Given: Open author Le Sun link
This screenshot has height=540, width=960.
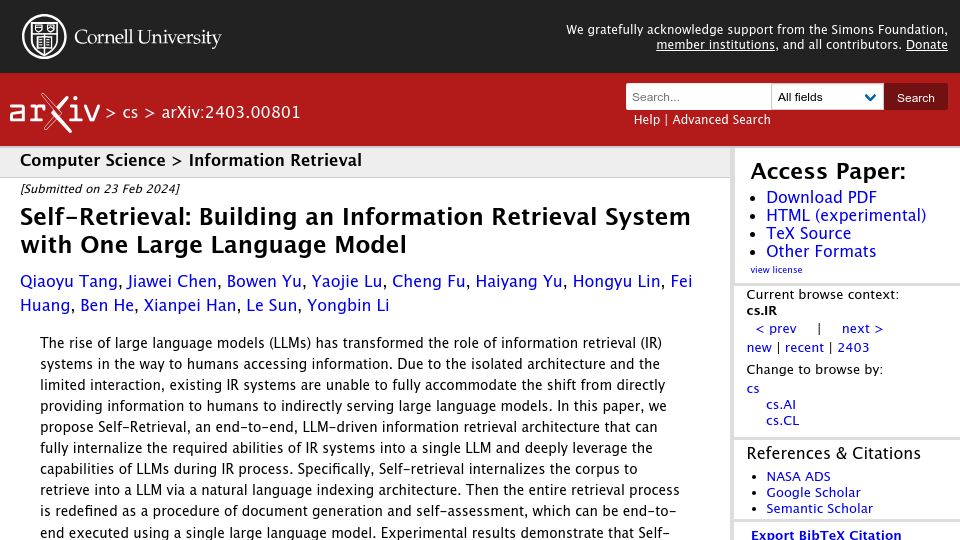Looking at the screenshot, I should click(x=271, y=306).
